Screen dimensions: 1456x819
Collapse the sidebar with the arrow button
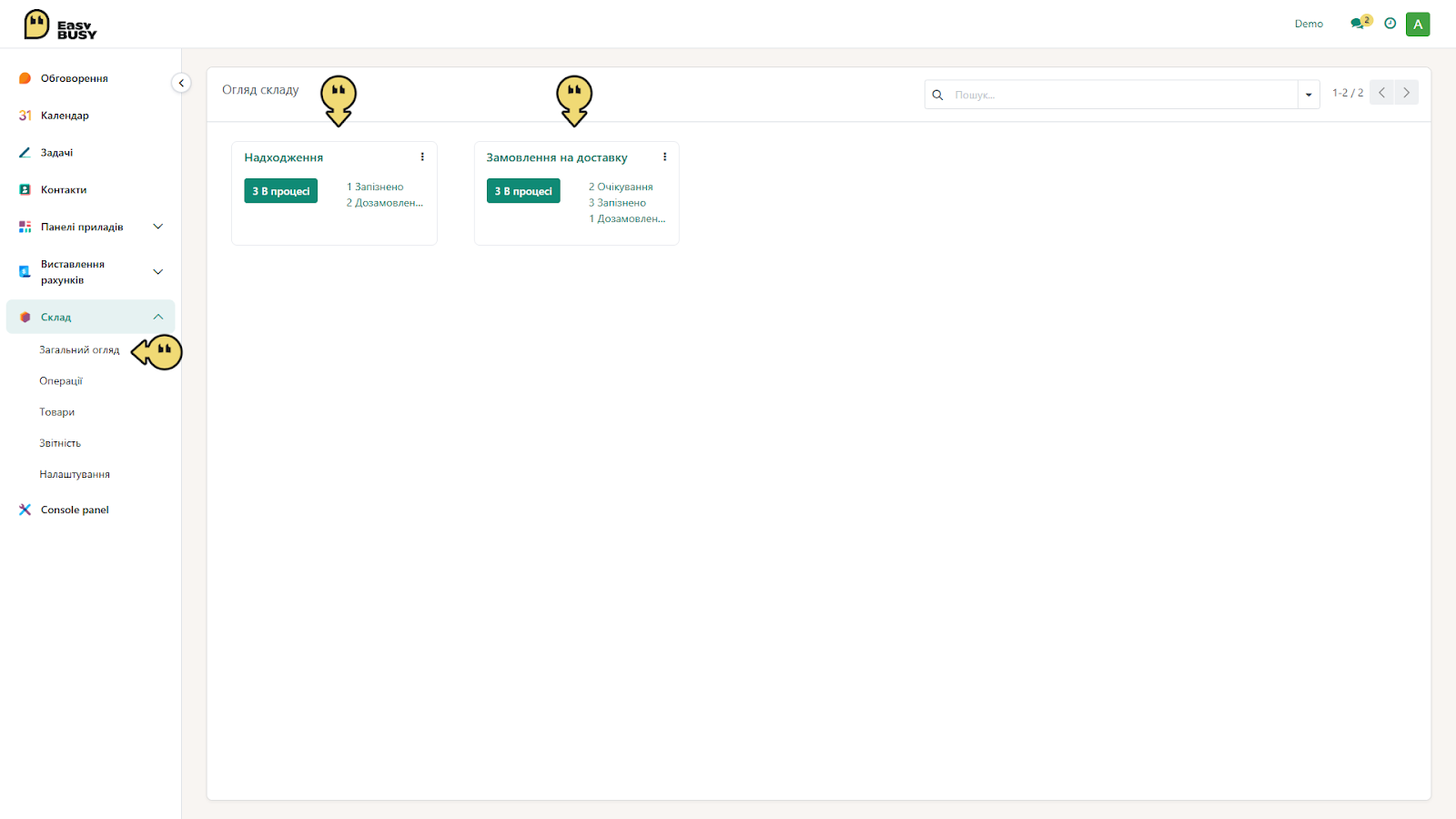181,83
